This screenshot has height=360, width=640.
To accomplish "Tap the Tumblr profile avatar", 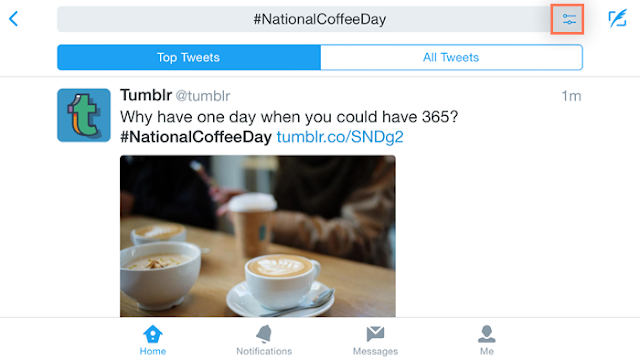I will pos(84,115).
